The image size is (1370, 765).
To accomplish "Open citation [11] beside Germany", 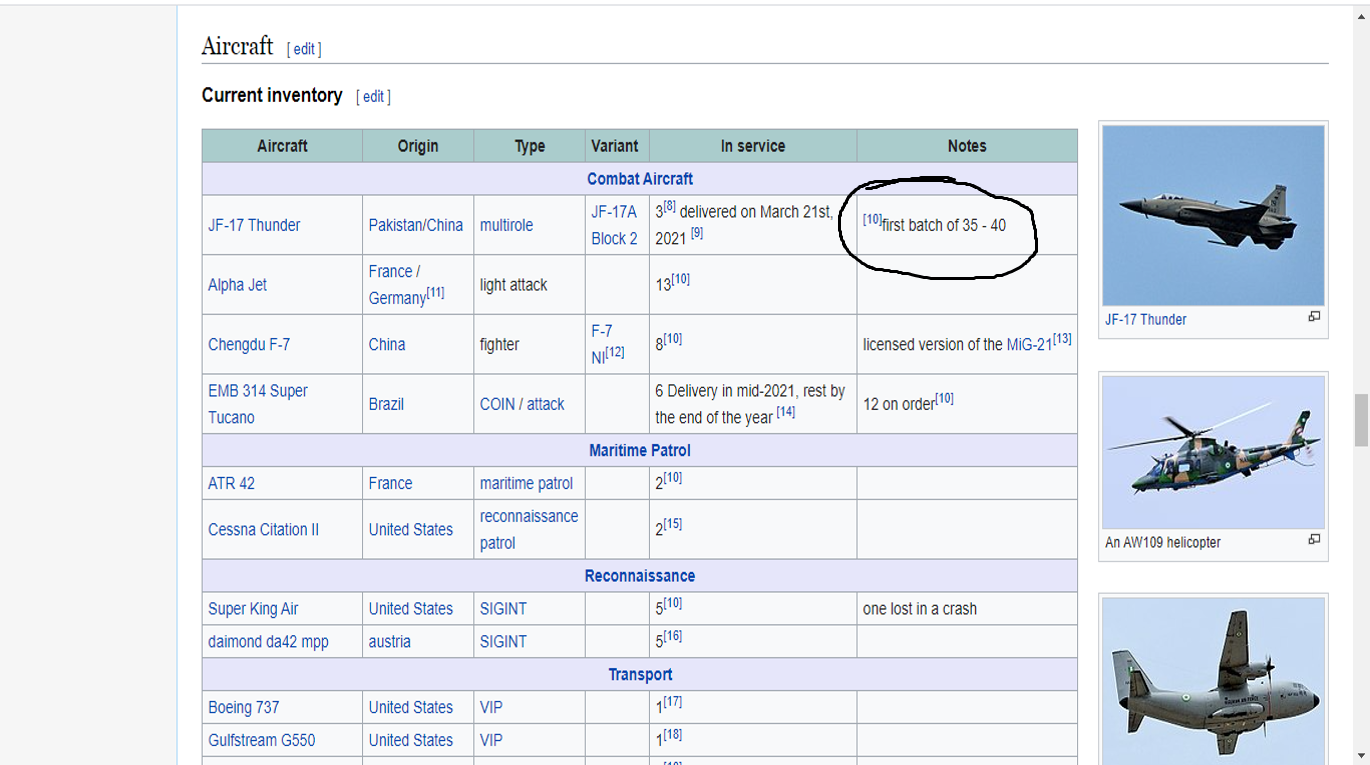I will pos(435,293).
